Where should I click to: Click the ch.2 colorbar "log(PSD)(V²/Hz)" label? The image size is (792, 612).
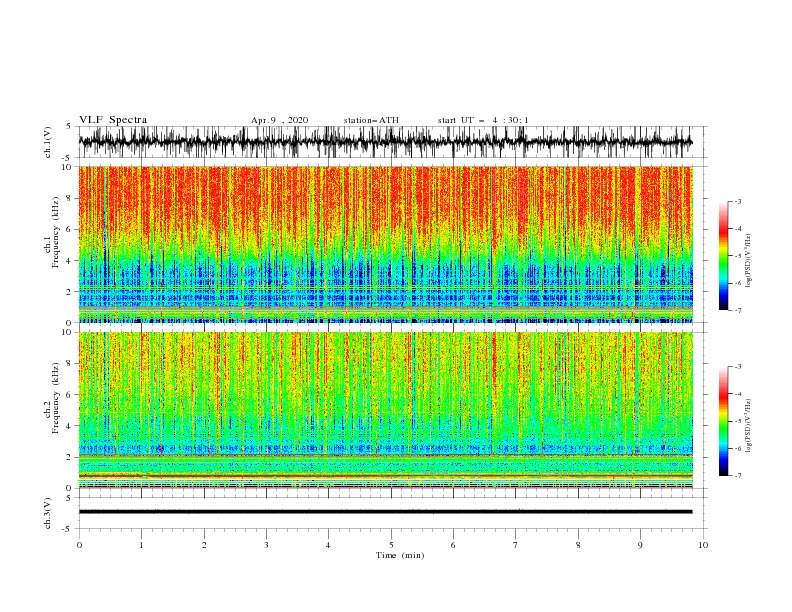coord(749,425)
